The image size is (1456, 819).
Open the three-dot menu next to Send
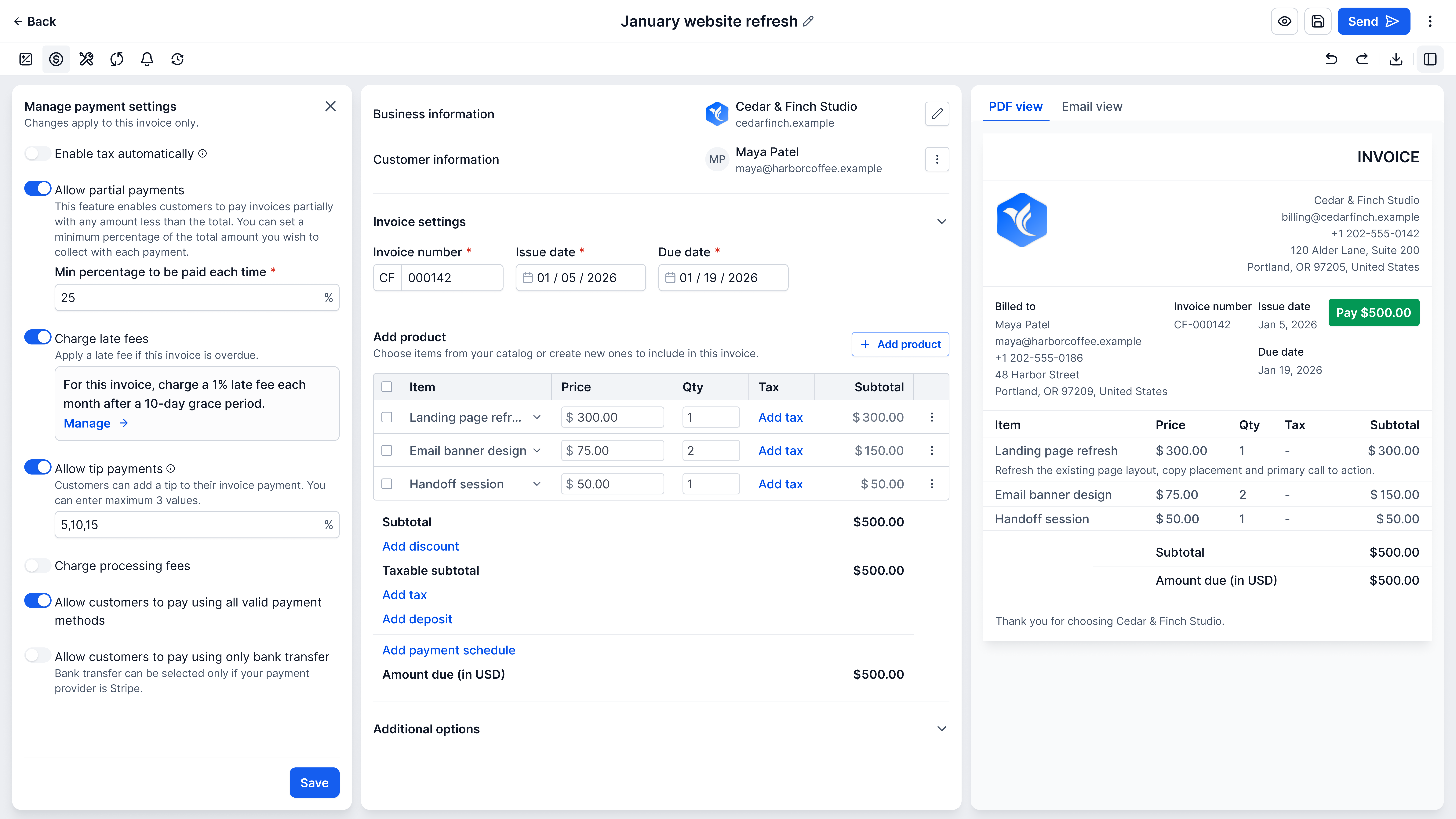pyautogui.click(x=1430, y=21)
